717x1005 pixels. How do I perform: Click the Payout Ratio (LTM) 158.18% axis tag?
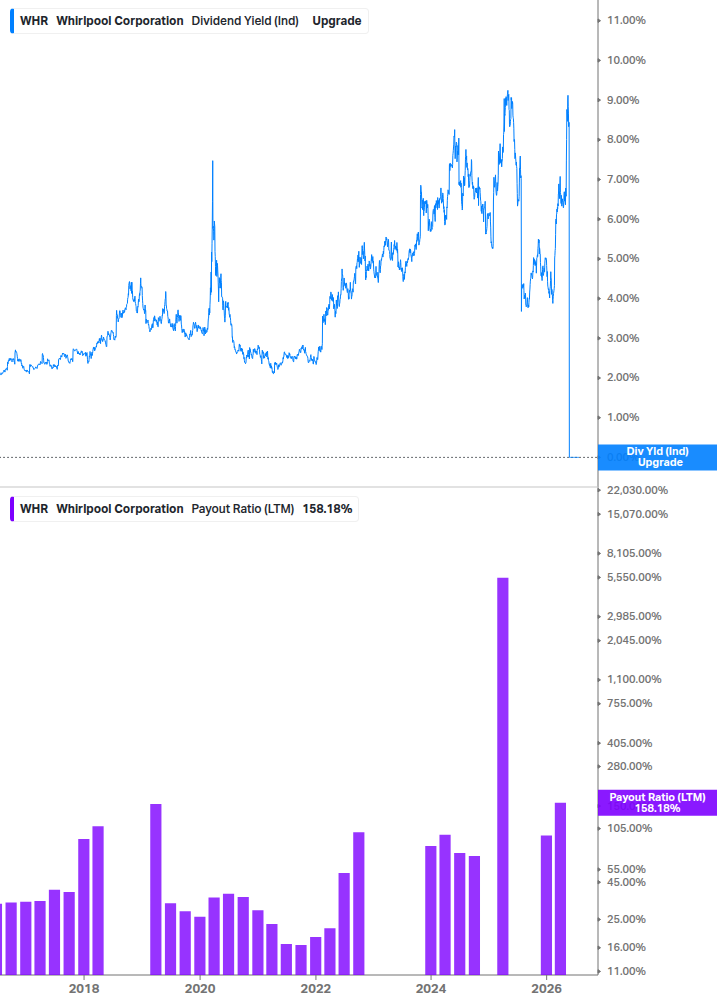(x=657, y=802)
